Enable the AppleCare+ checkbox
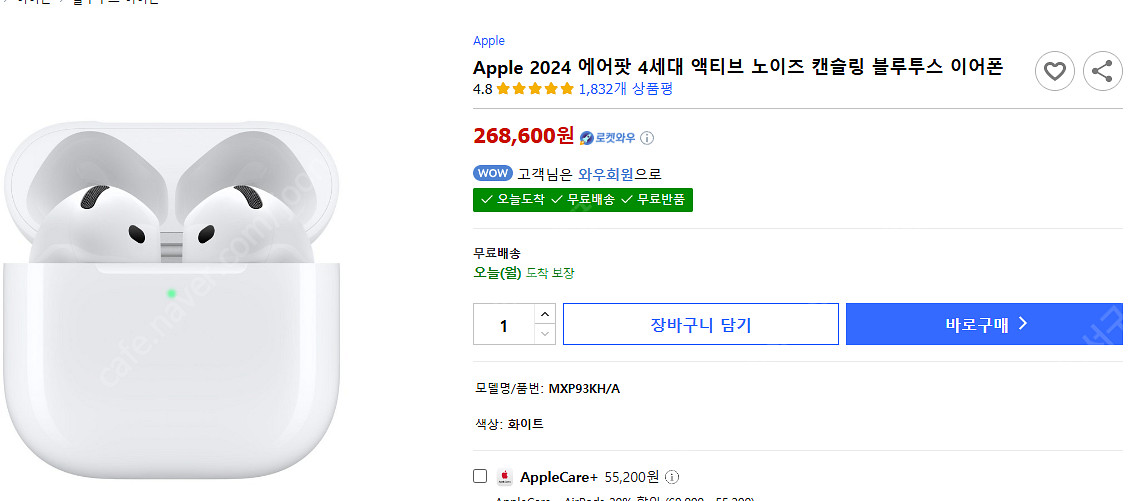Viewport: 1131px width, 501px height. tap(480, 476)
